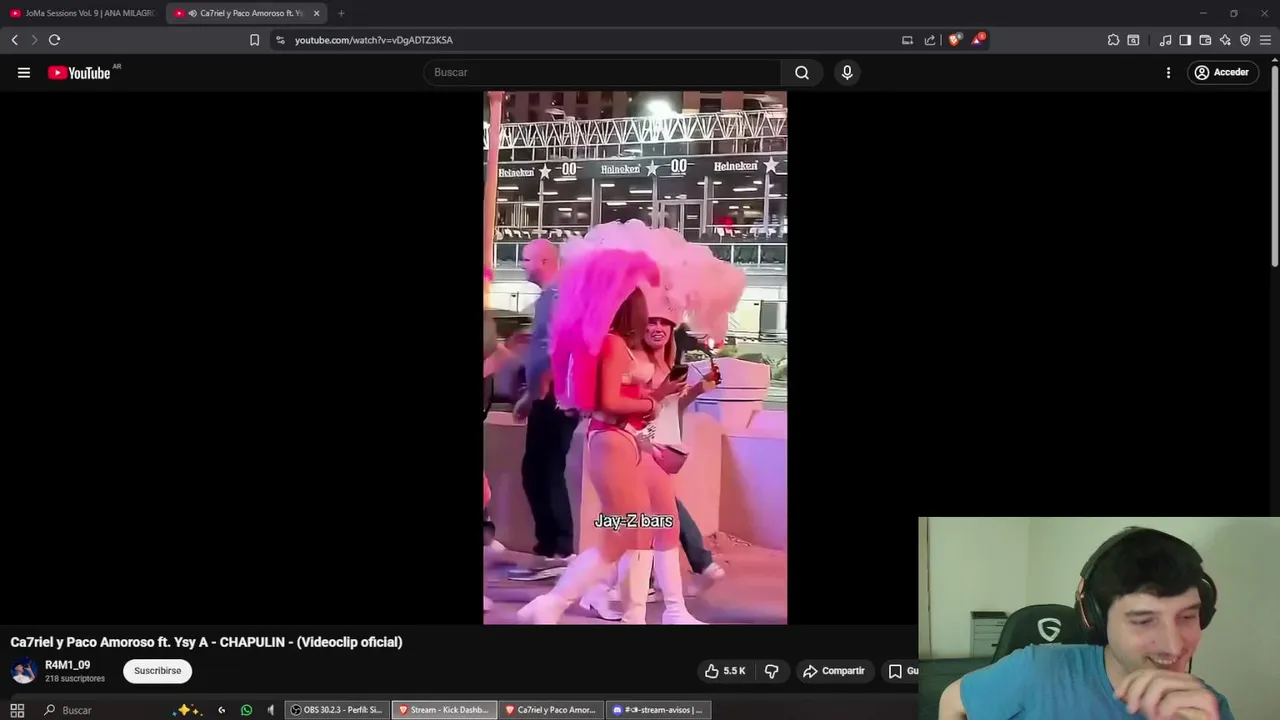This screenshot has height=720, width=1280.
Task: Open picture-in-picture icon in address bar
Action: pos(907,40)
